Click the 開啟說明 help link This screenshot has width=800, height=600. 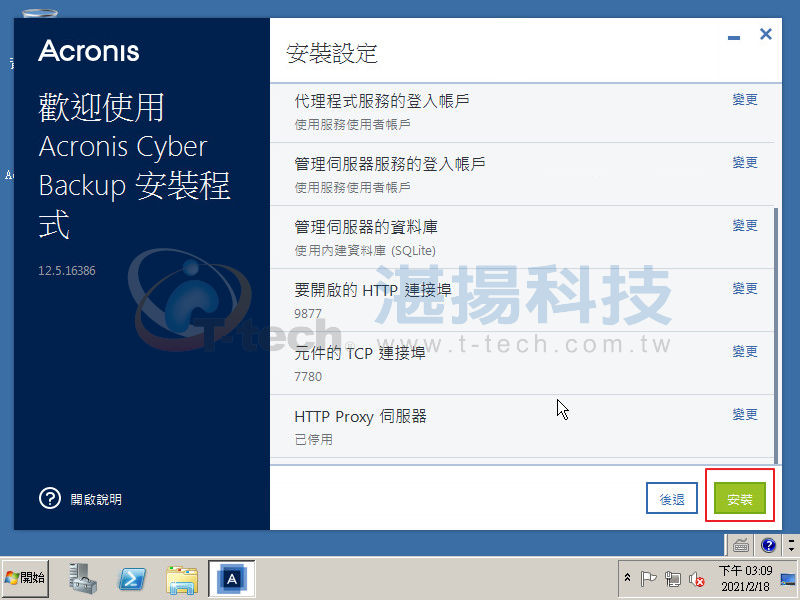point(96,499)
